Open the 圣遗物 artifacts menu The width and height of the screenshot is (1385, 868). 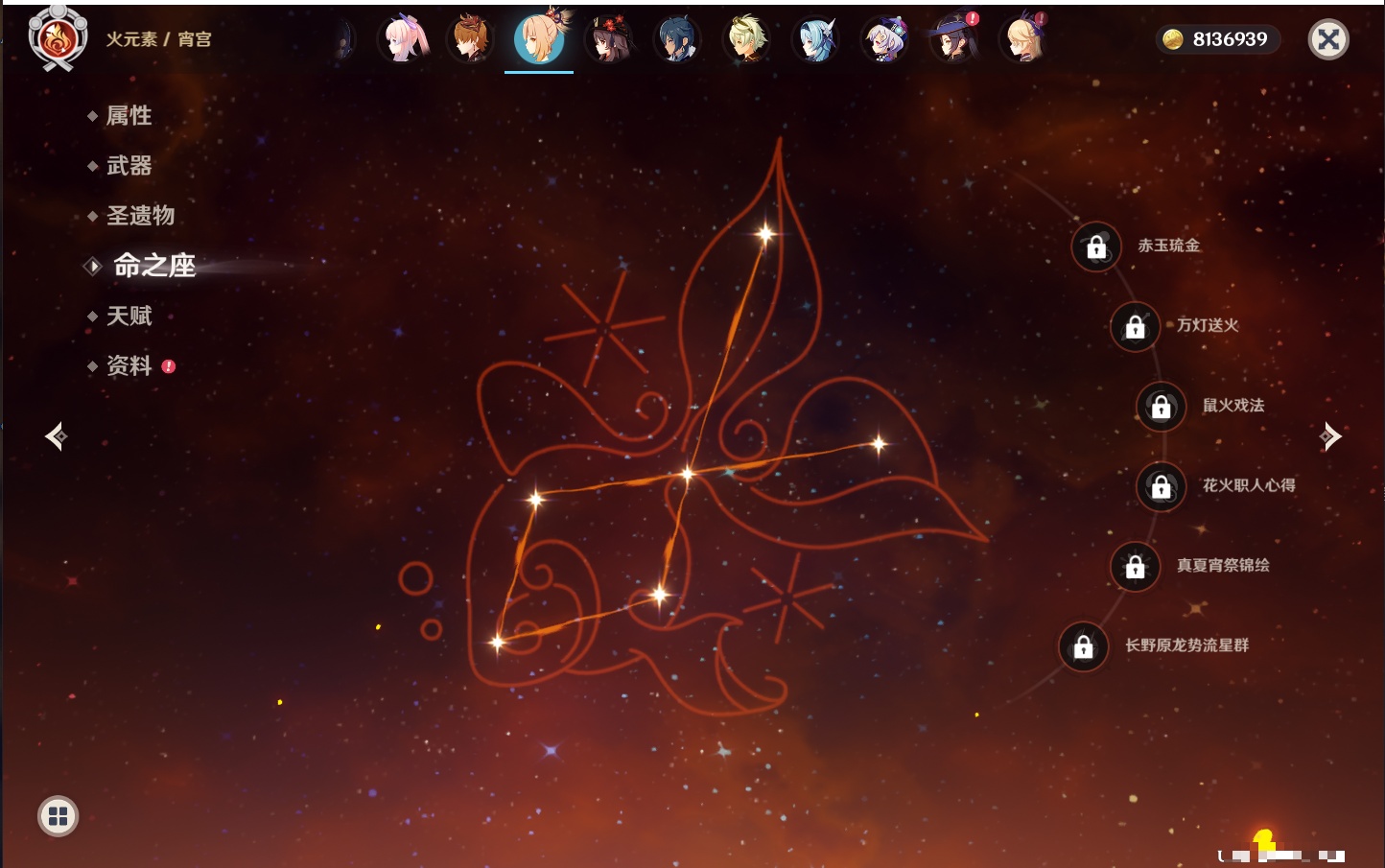coord(140,216)
